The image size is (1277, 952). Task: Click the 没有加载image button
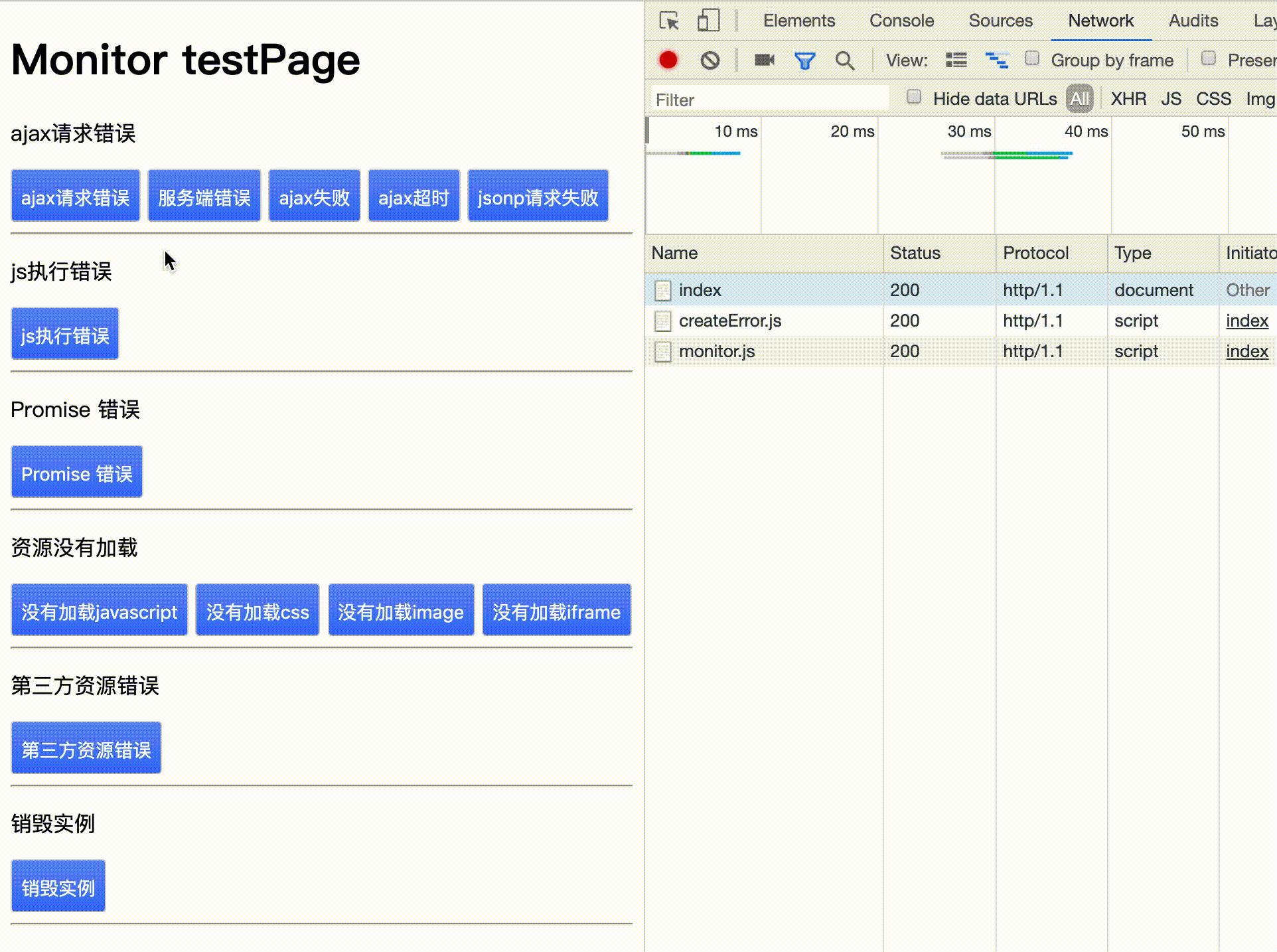pos(402,609)
